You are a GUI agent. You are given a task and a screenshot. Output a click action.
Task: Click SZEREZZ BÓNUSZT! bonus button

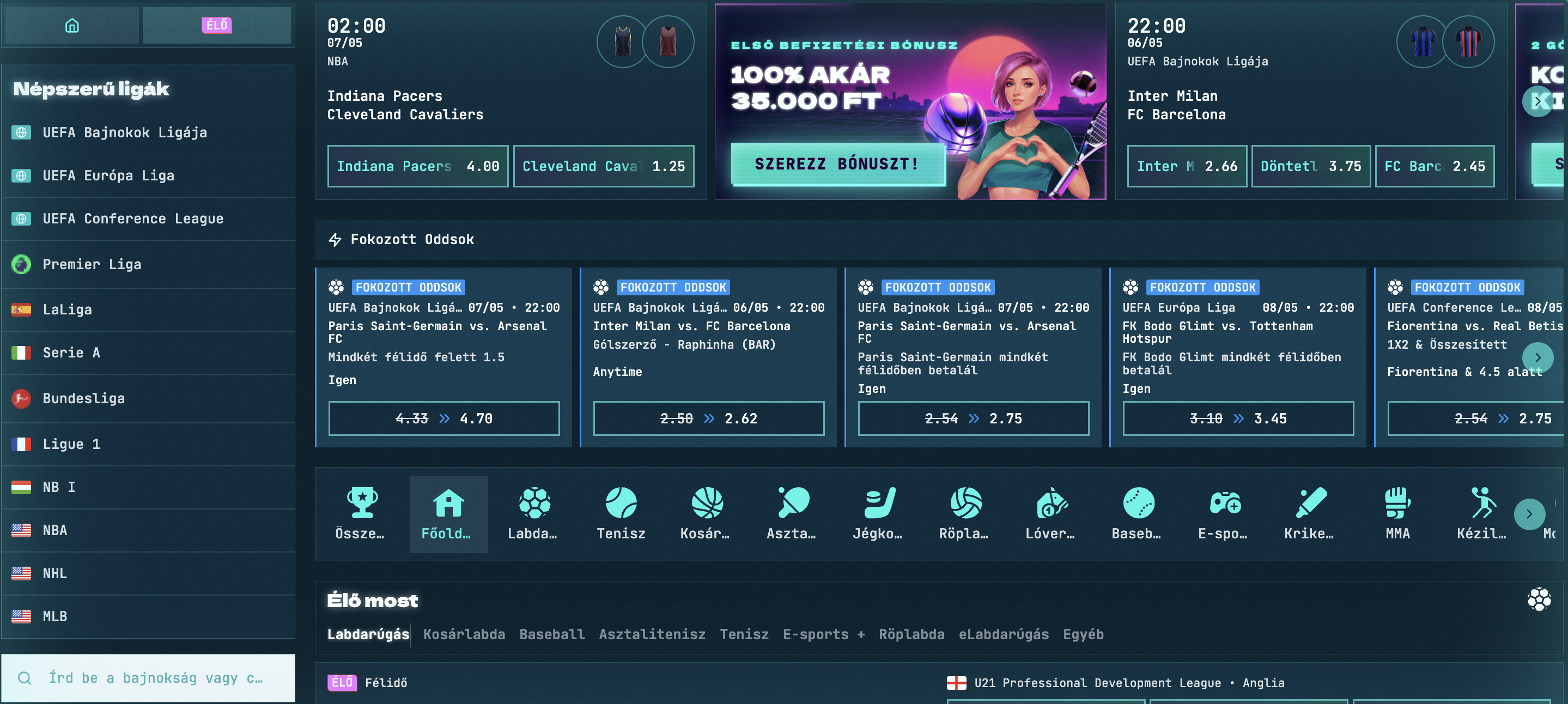tap(837, 164)
